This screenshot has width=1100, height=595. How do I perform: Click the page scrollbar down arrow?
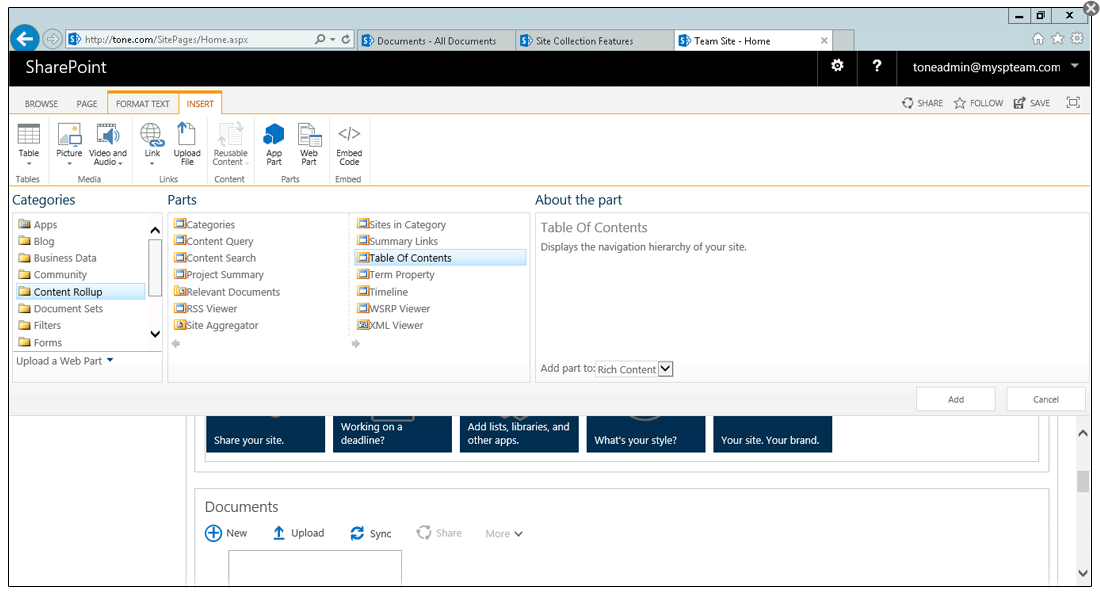tap(1082, 573)
